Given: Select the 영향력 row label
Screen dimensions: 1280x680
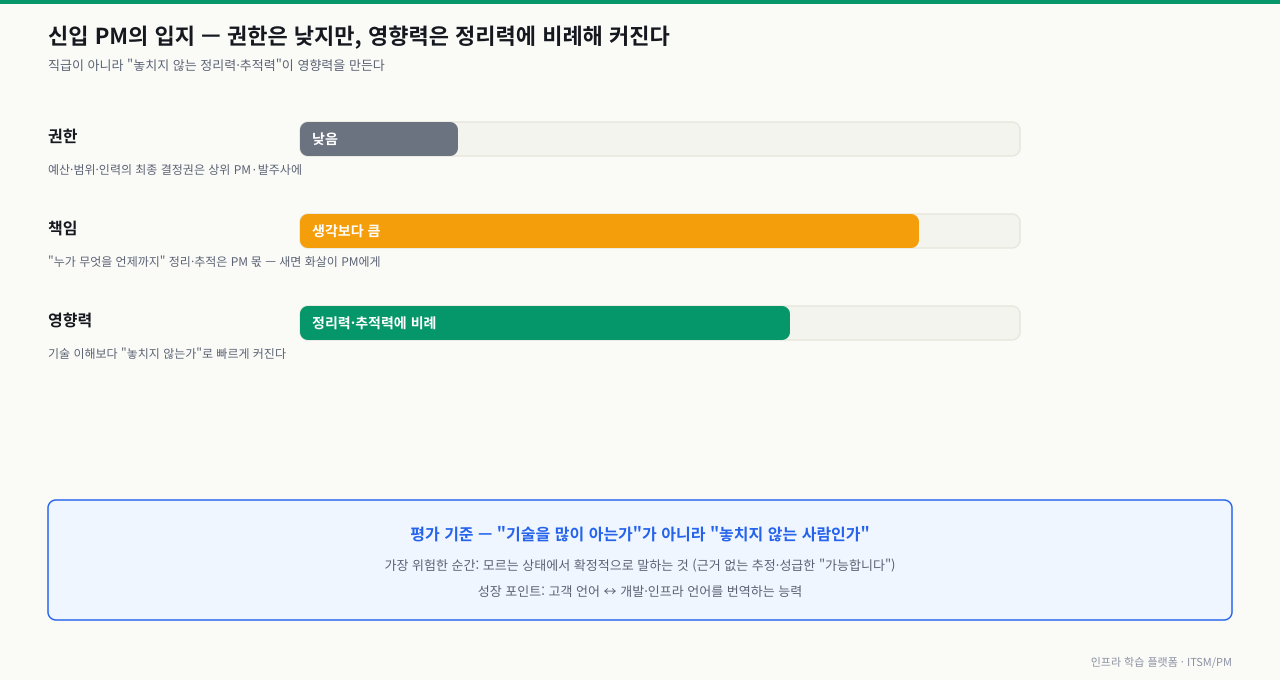Looking at the screenshot, I should click(x=70, y=320).
